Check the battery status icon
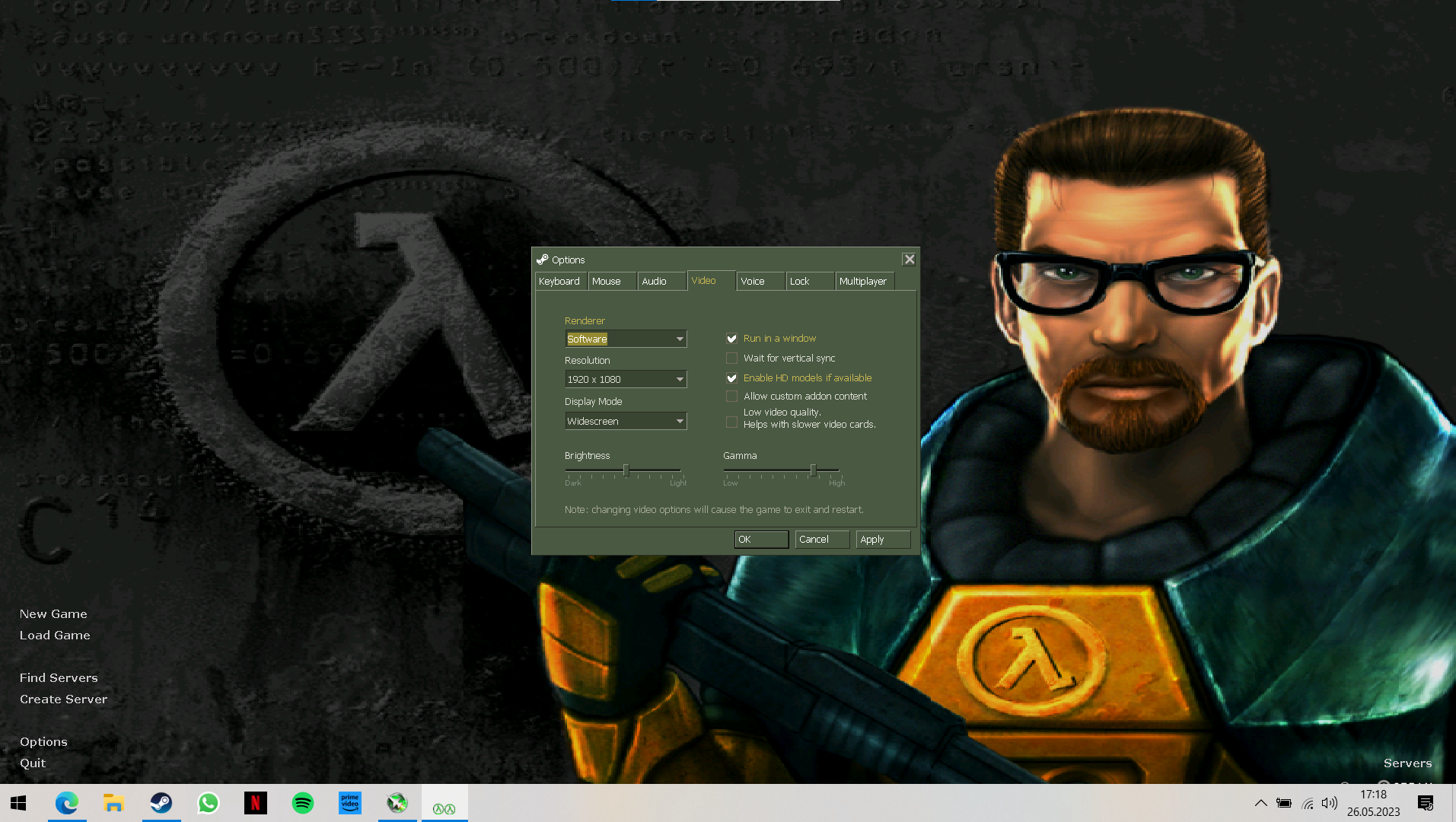The height and width of the screenshot is (822, 1456). pyautogui.click(x=1284, y=803)
